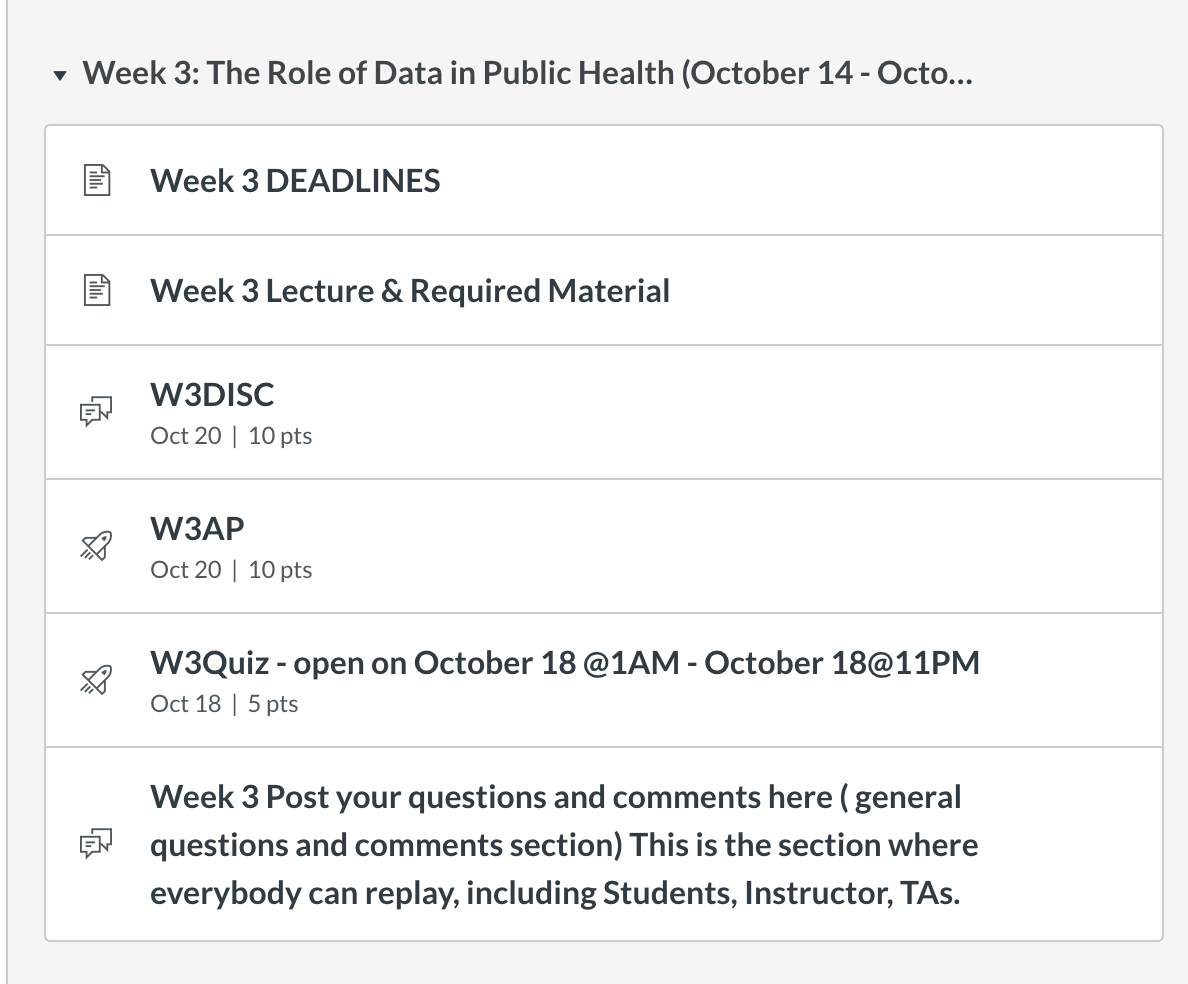Click the page icon beside Week 3 DEADLINES
The width and height of the screenshot is (1188, 984).
pos(97,180)
